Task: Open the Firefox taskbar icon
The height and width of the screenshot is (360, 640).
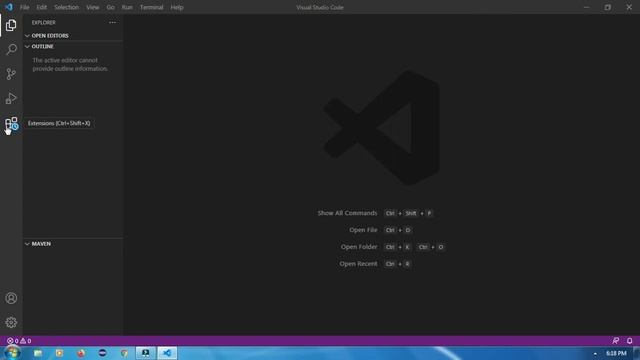Action: coord(81,353)
